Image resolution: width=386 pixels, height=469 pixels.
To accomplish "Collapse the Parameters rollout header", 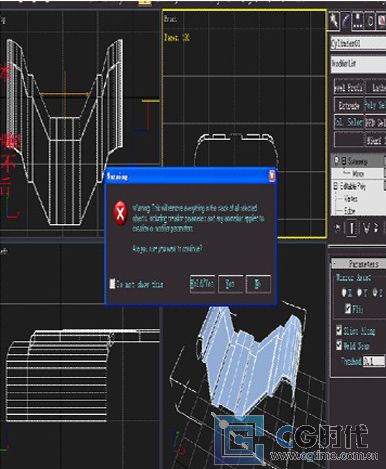I will tap(359, 264).
